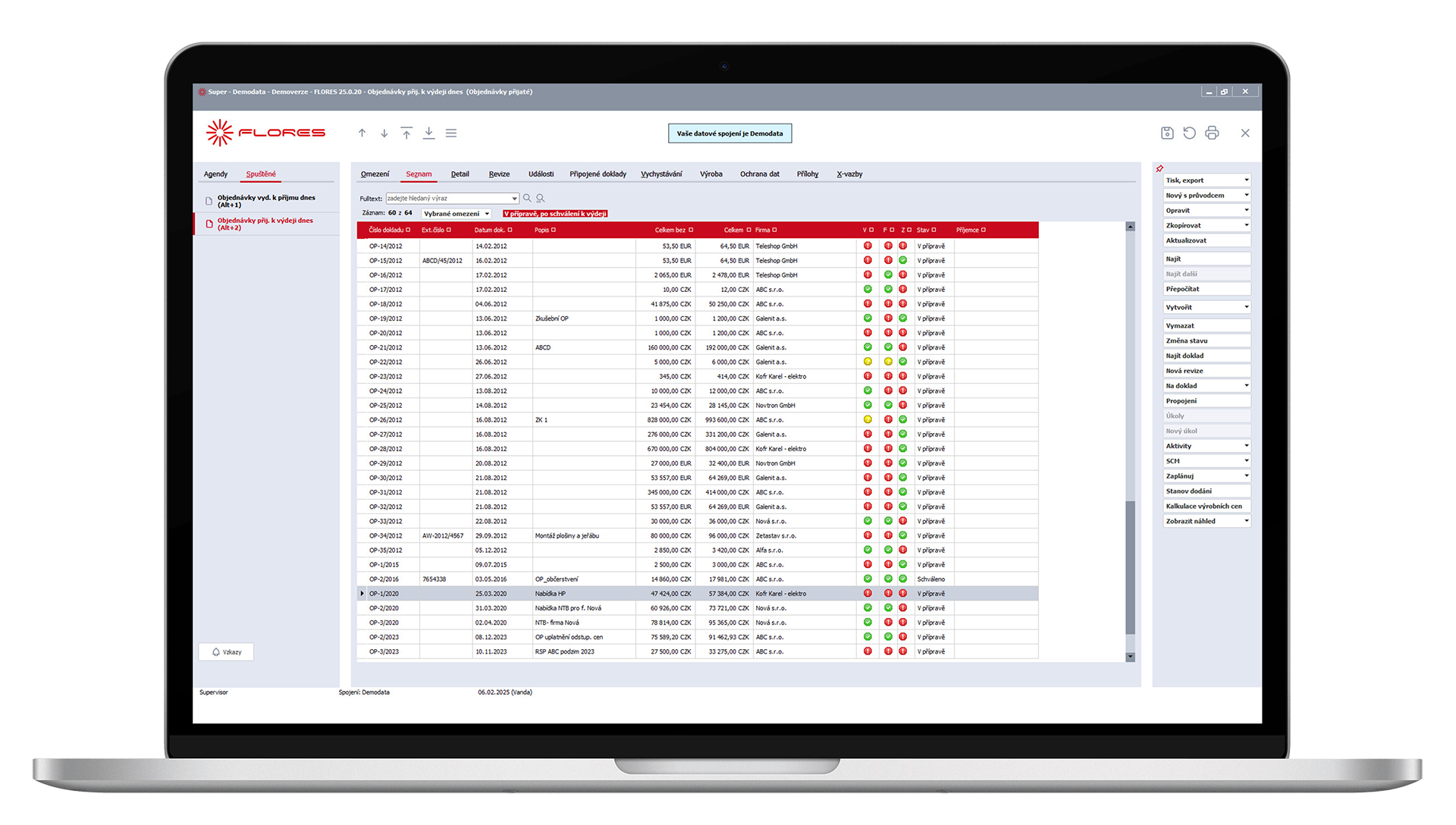Image resolution: width=1456 pixels, height=825 pixels.
Task: Expand the Tisk, export dropdown
Action: 1246,180
